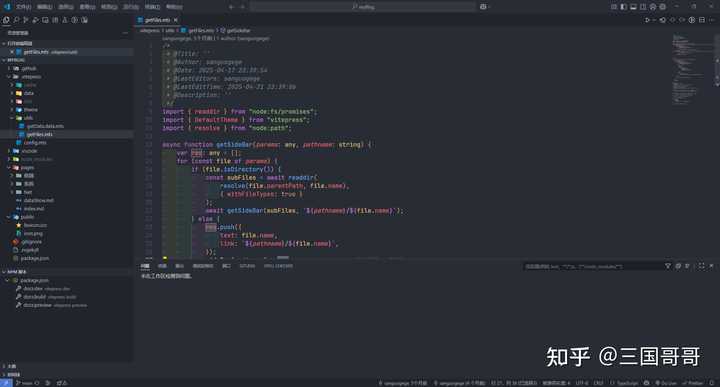Run the file with the editor play icon

647,20
